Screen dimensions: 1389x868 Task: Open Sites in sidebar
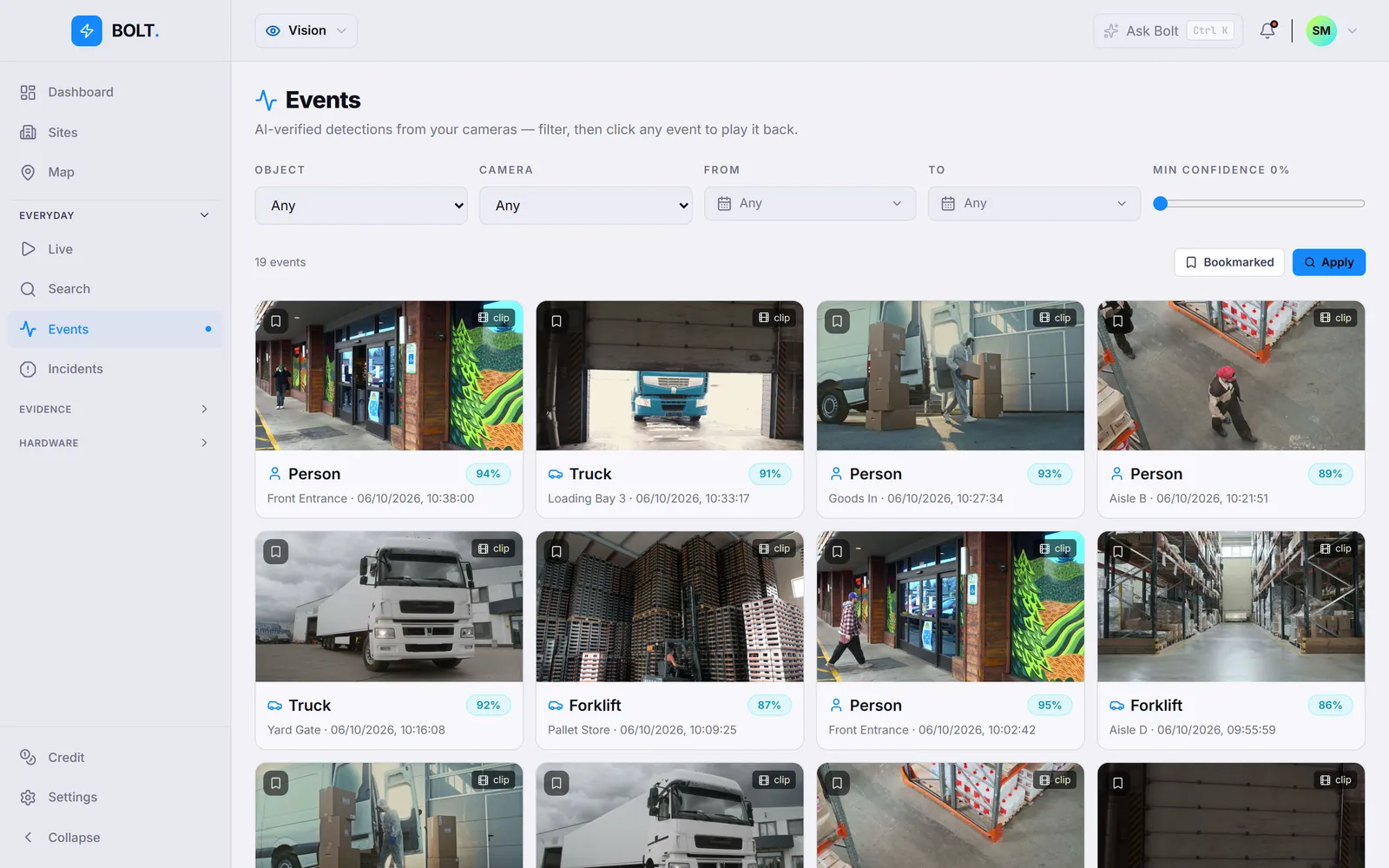tap(115, 132)
